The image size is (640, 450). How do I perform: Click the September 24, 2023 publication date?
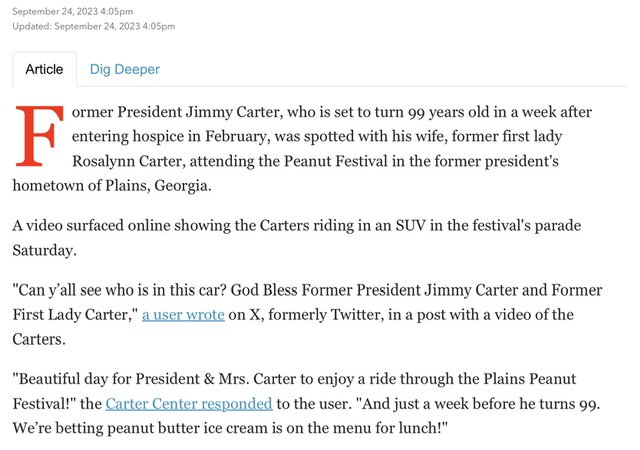pyautogui.click(x=73, y=11)
